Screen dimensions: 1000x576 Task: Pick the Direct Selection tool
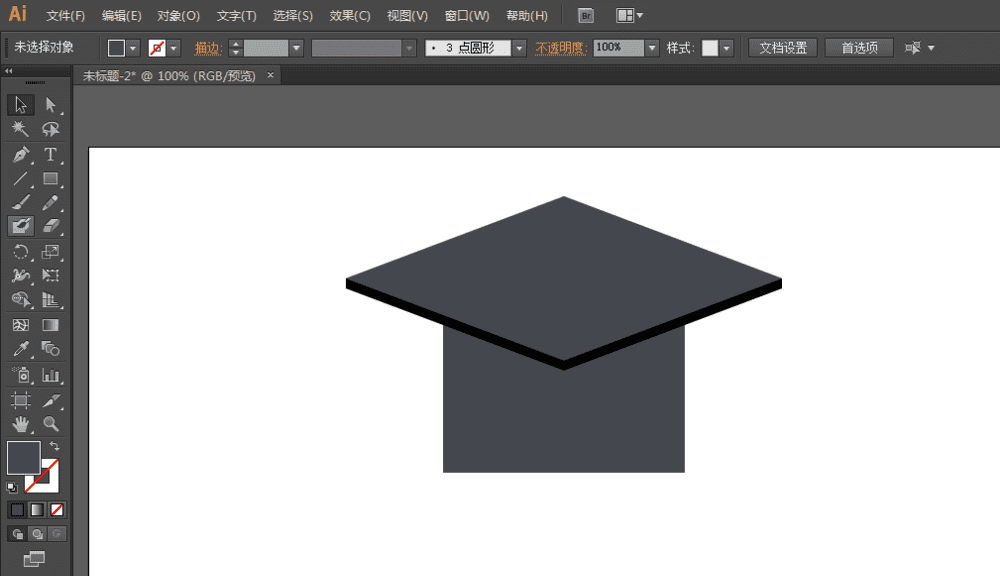50,105
